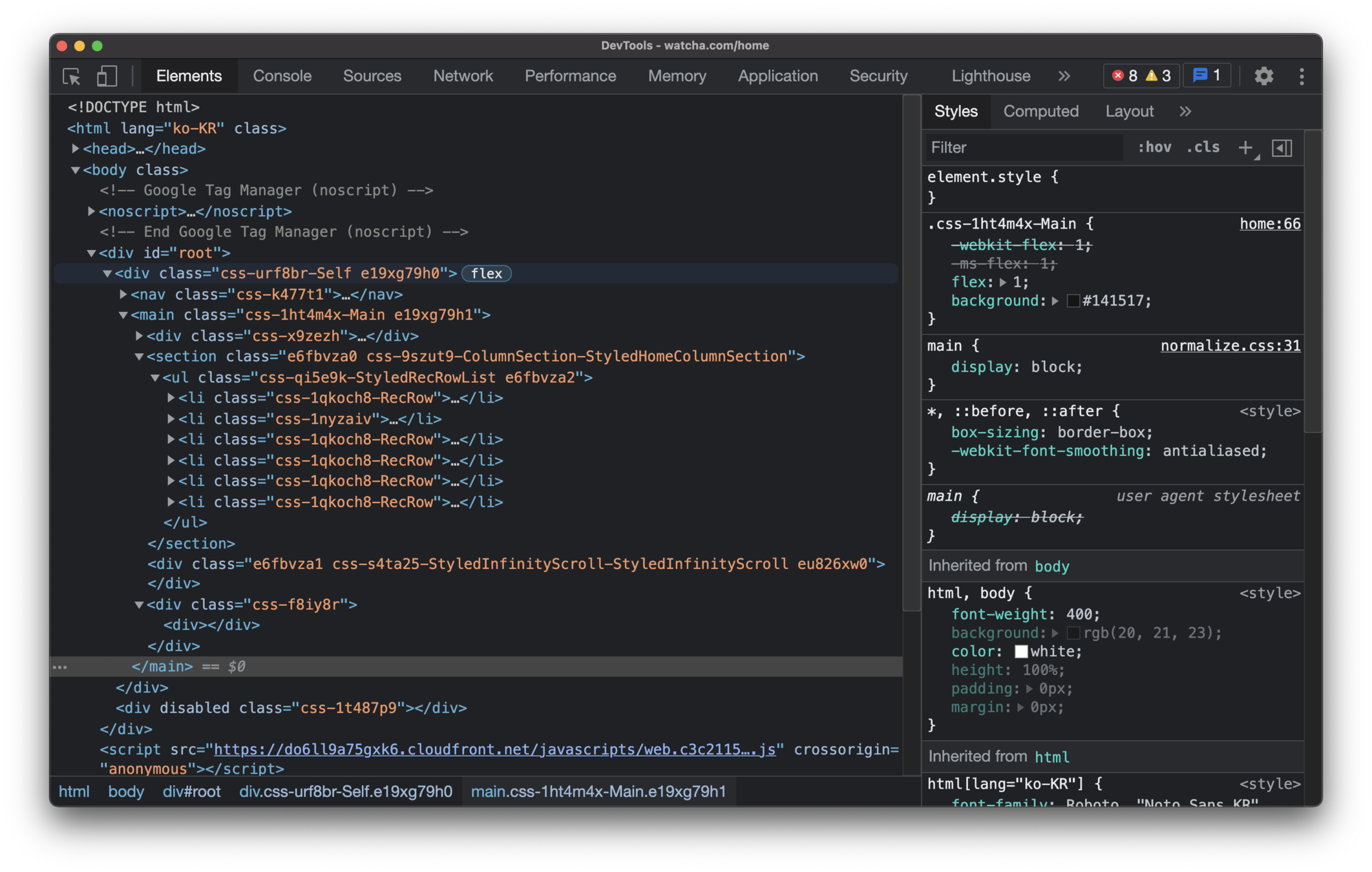Screen dimensions: 1372x872
Task: Click the new style rule plus icon
Action: (x=1245, y=148)
